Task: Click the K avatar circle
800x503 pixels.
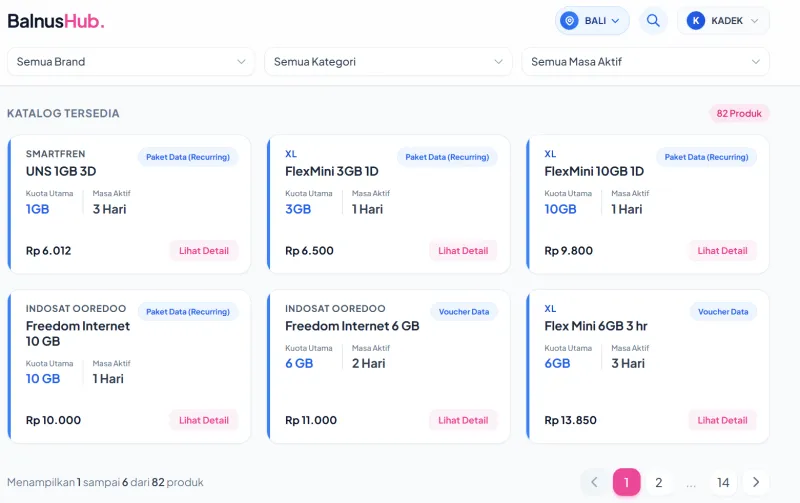Action: pyautogui.click(x=695, y=21)
